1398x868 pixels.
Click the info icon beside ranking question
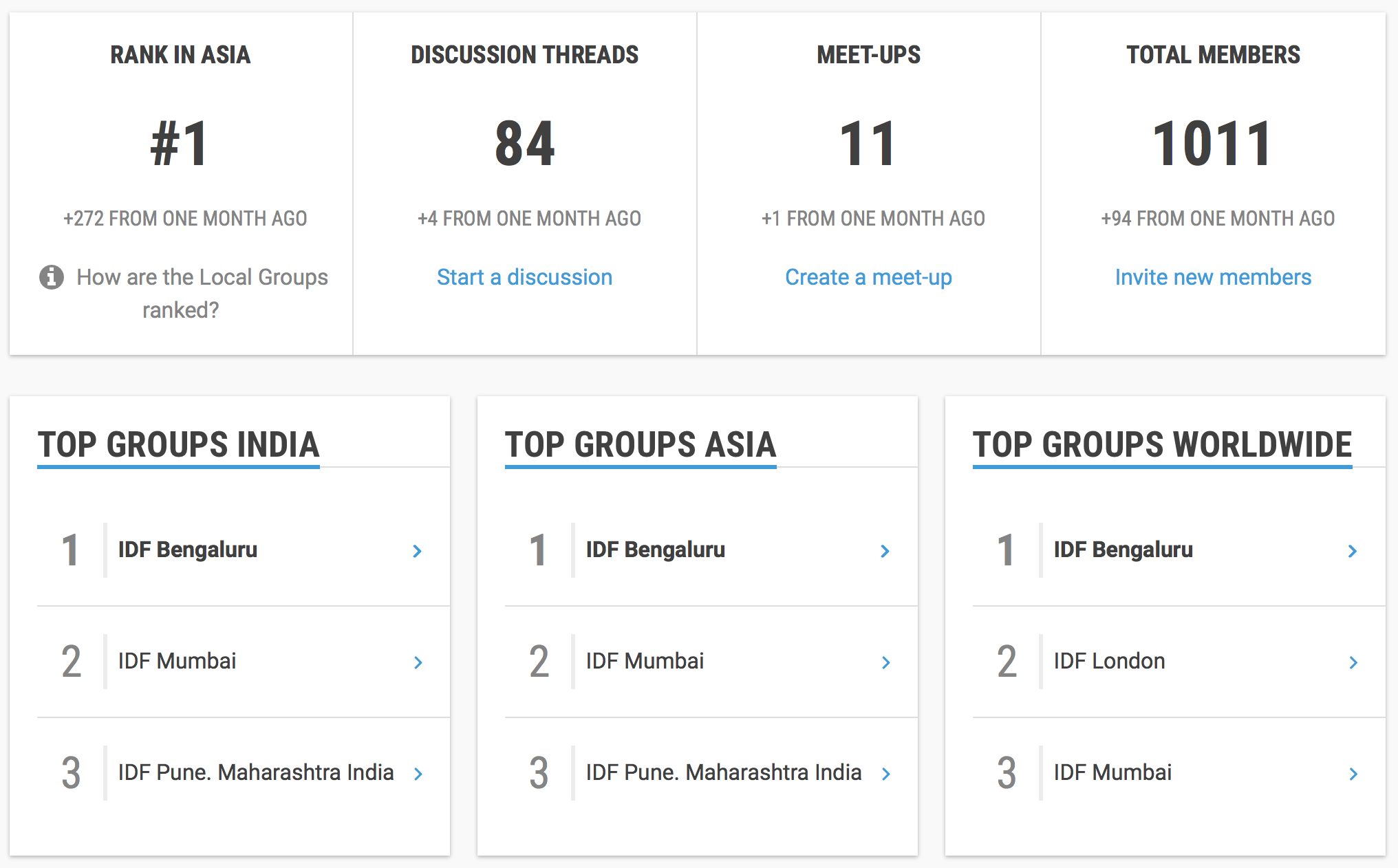tap(52, 277)
